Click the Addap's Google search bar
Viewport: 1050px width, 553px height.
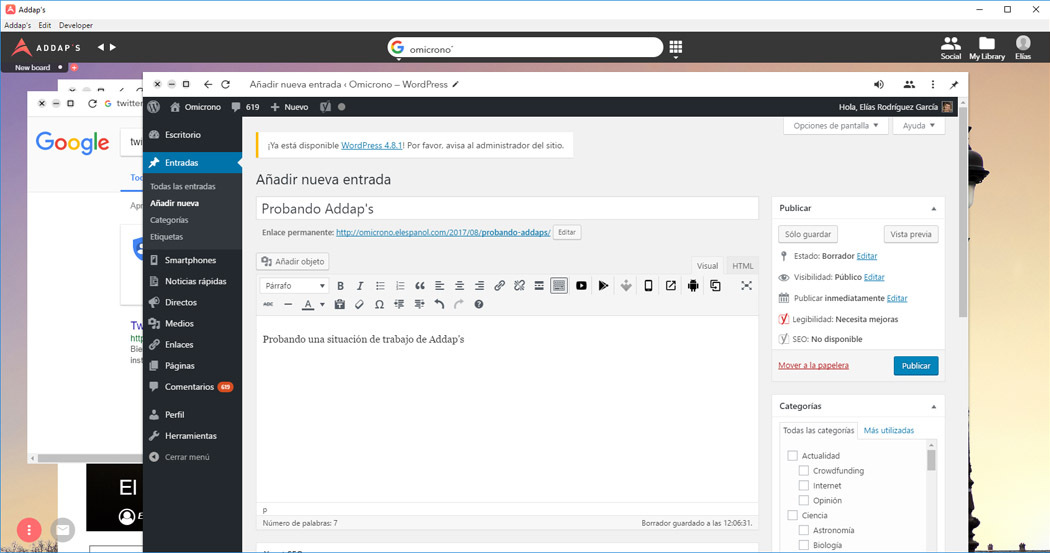[525, 48]
